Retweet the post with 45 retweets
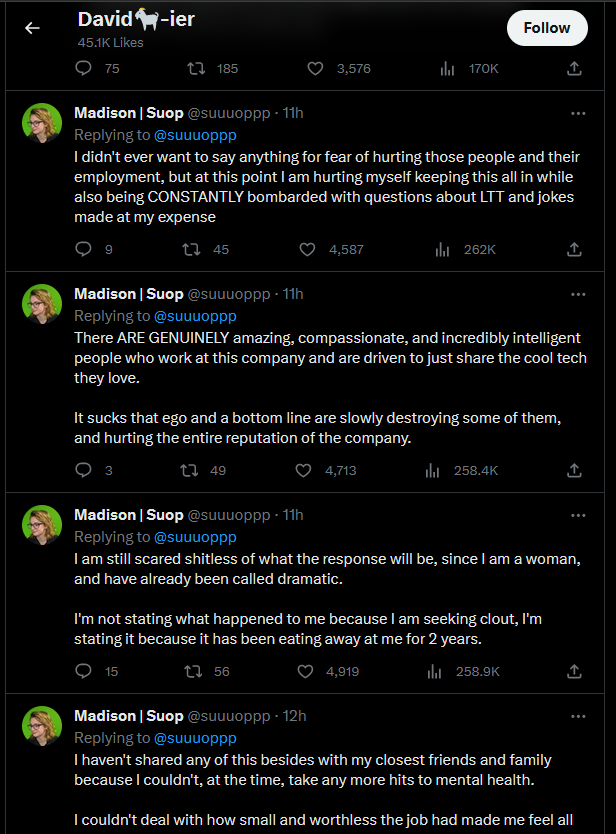The height and width of the screenshot is (834, 616). click(x=190, y=249)
